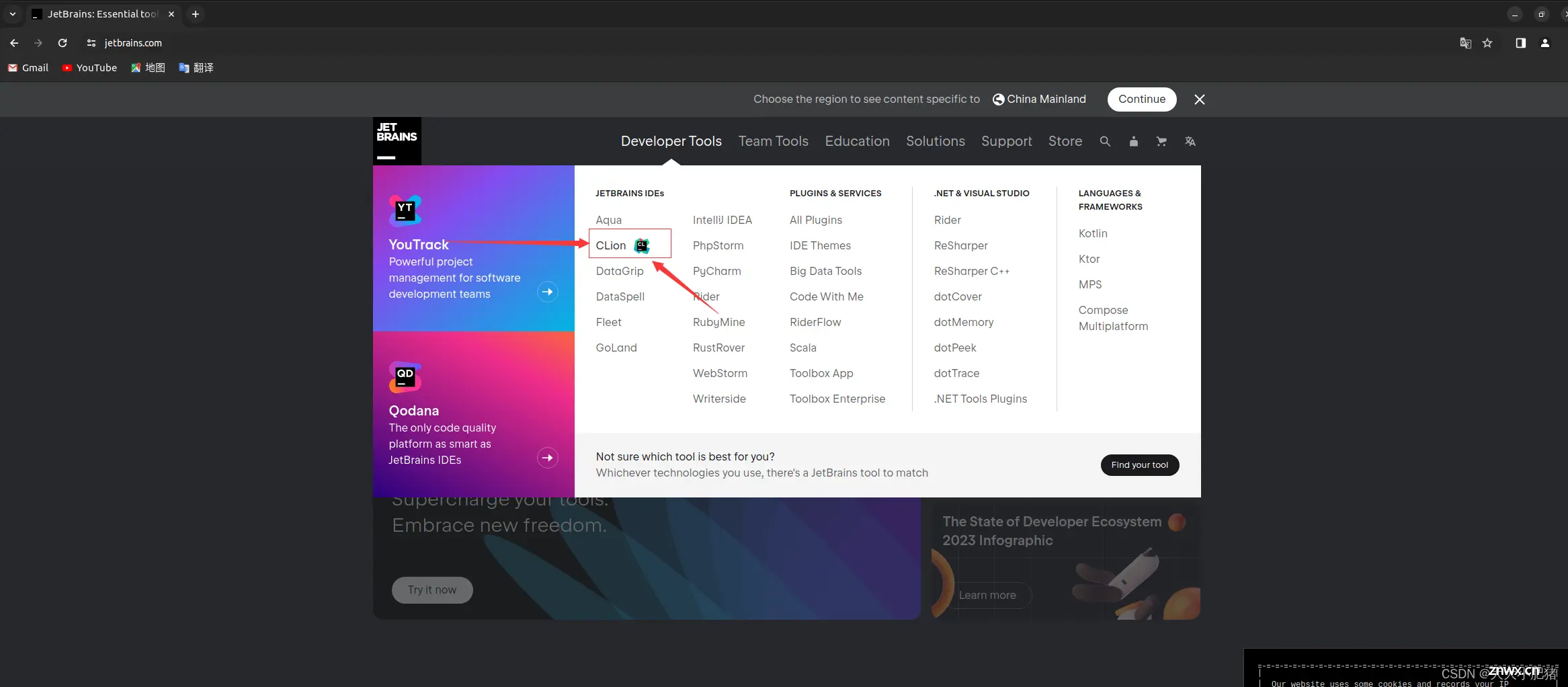Screen dimensions: 1568x687
Task: Close the JetBrains browser tab
Action: point(171,14)
